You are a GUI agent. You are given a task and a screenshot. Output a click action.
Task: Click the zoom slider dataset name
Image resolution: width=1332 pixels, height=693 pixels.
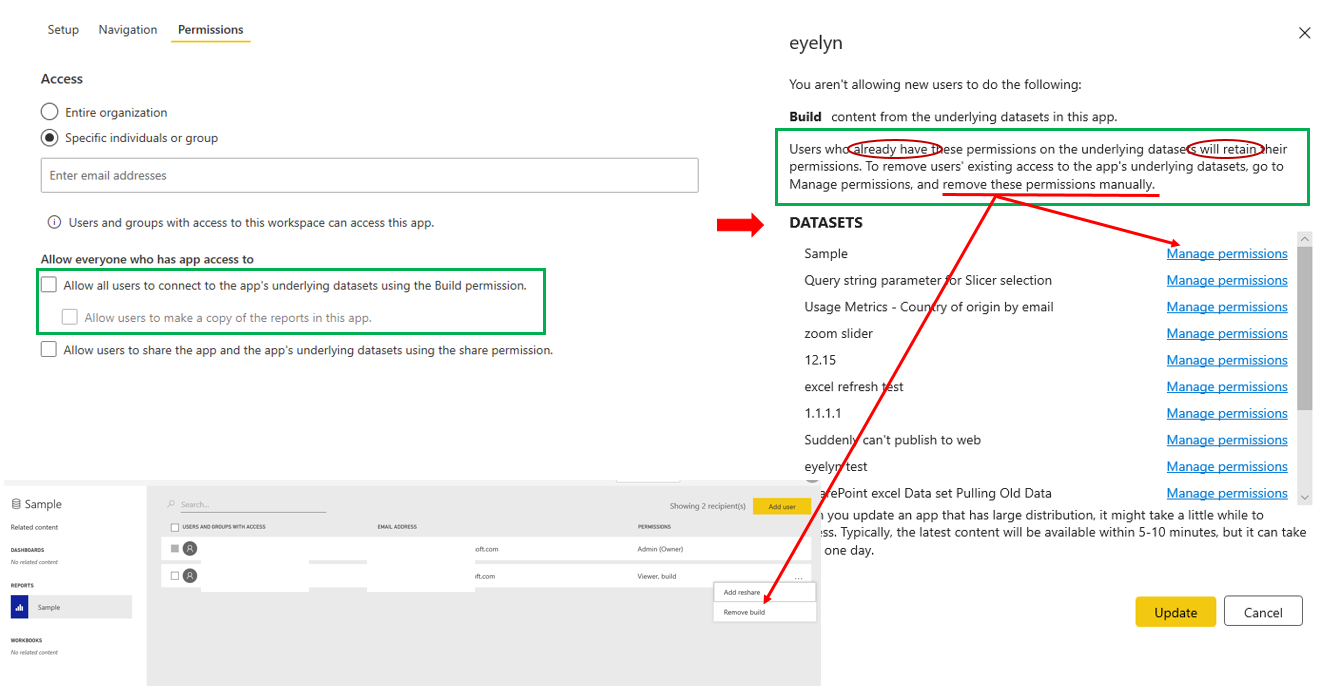[x=838, y=334]
